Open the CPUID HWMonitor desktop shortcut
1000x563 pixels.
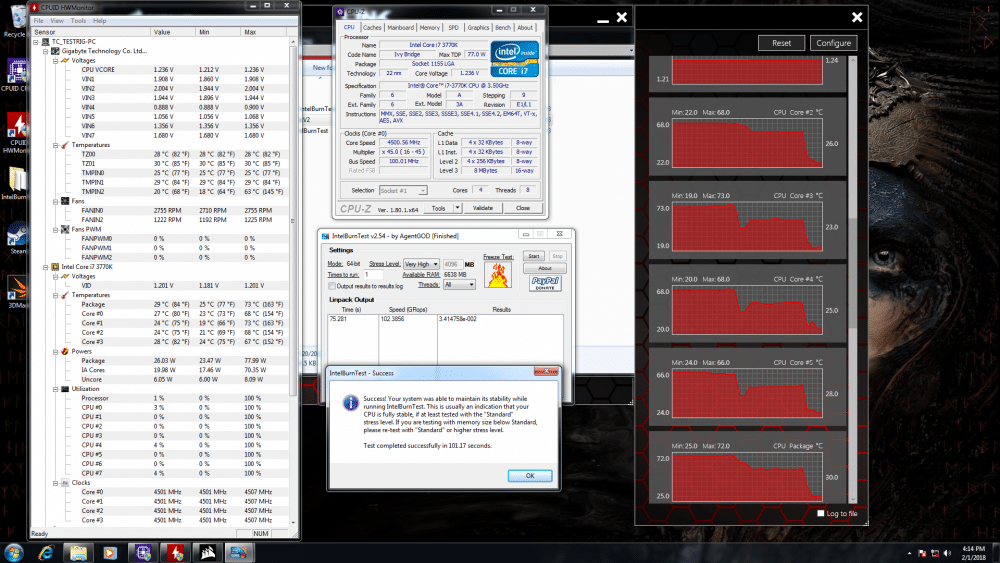point(16,133)
